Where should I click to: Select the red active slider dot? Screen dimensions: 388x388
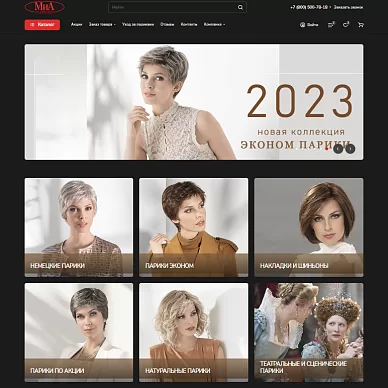[326, 149]
